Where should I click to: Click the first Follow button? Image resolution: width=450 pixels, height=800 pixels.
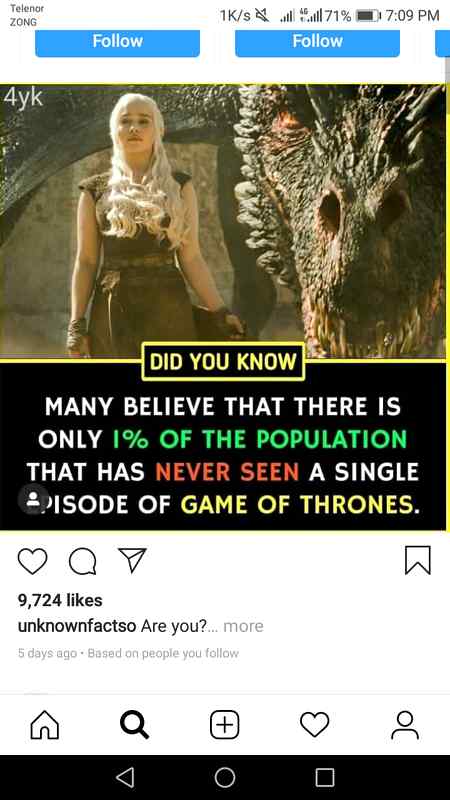click(x=117, y=42)
